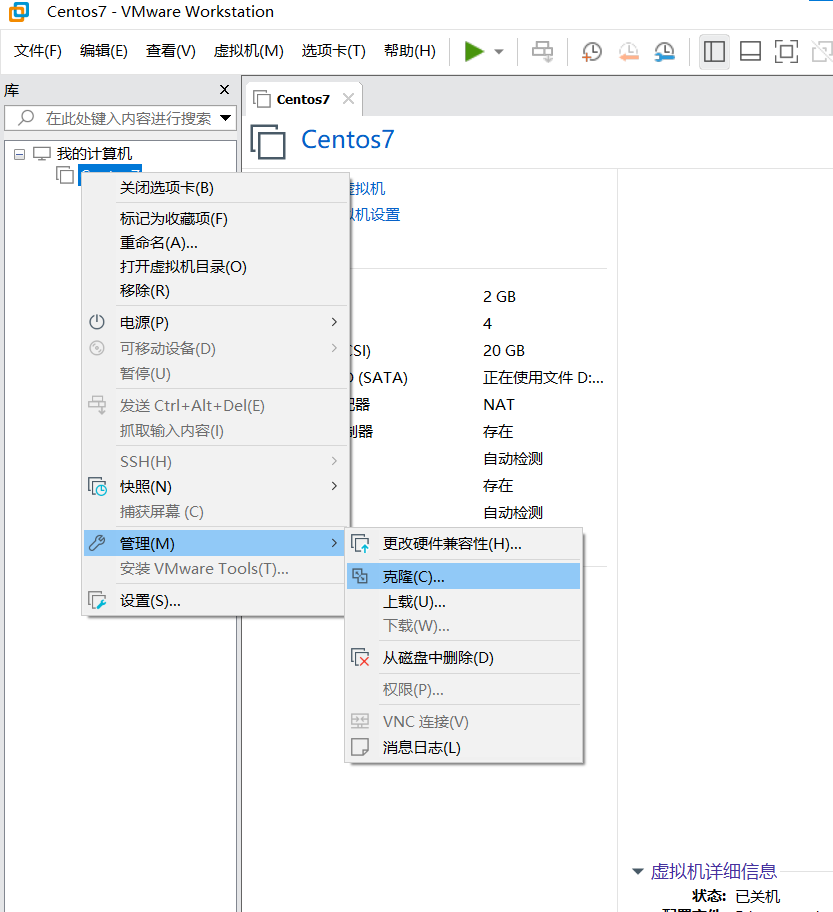Select 我的计算机 in the library tree
The image size is (833, 912).
[x=94, y=154]
